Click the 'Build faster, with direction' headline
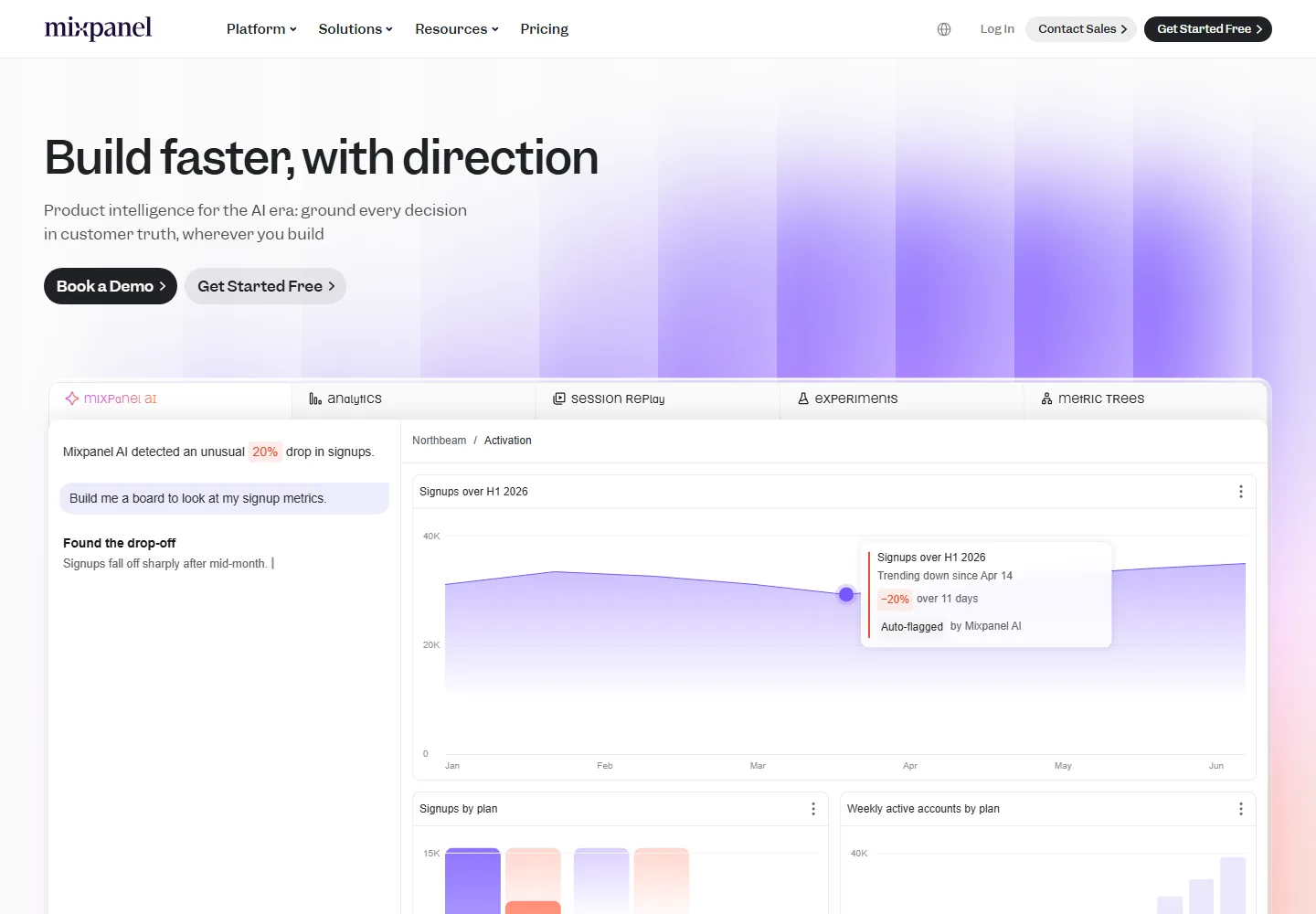The height and width of the screenshot is (914, 1316). (x=322, y=157)
